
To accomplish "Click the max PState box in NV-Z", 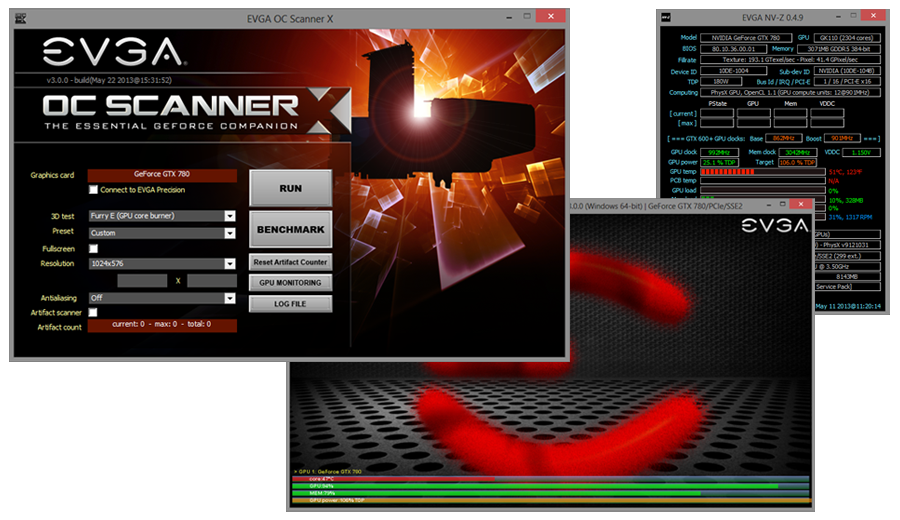I will [717, 123].
